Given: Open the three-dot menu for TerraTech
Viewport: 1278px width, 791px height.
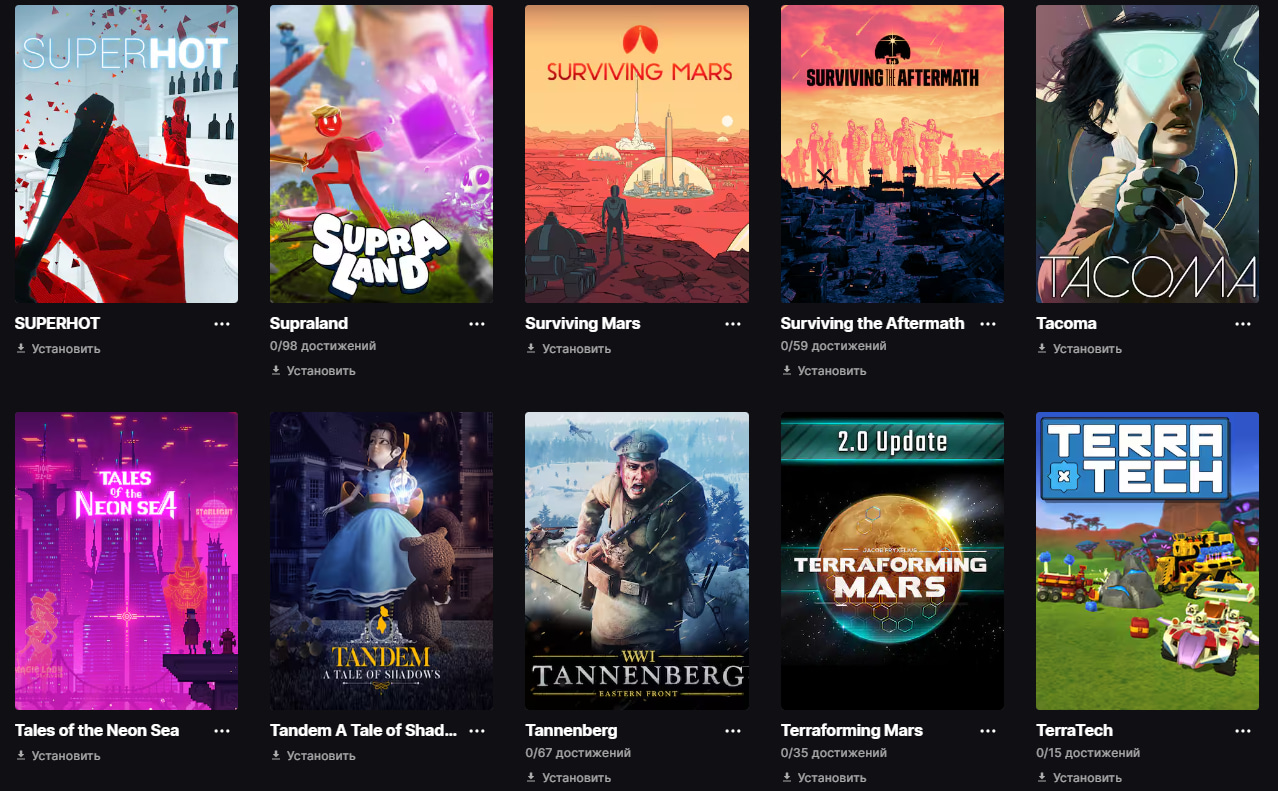Looking at the screenshot, I should (1243, 731).
